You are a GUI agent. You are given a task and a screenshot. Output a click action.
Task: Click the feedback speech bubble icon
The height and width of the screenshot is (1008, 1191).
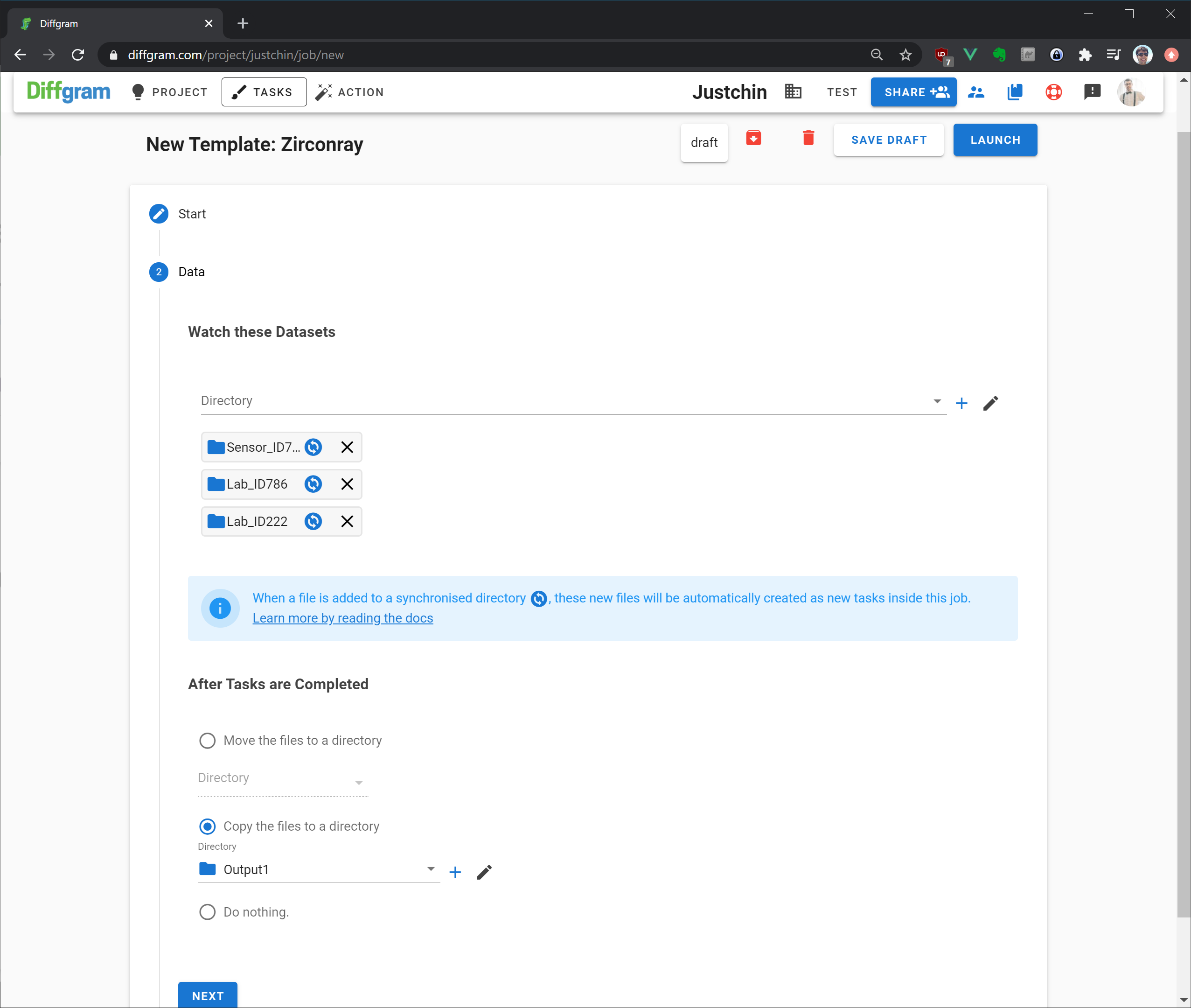[x=1092, y=92]
